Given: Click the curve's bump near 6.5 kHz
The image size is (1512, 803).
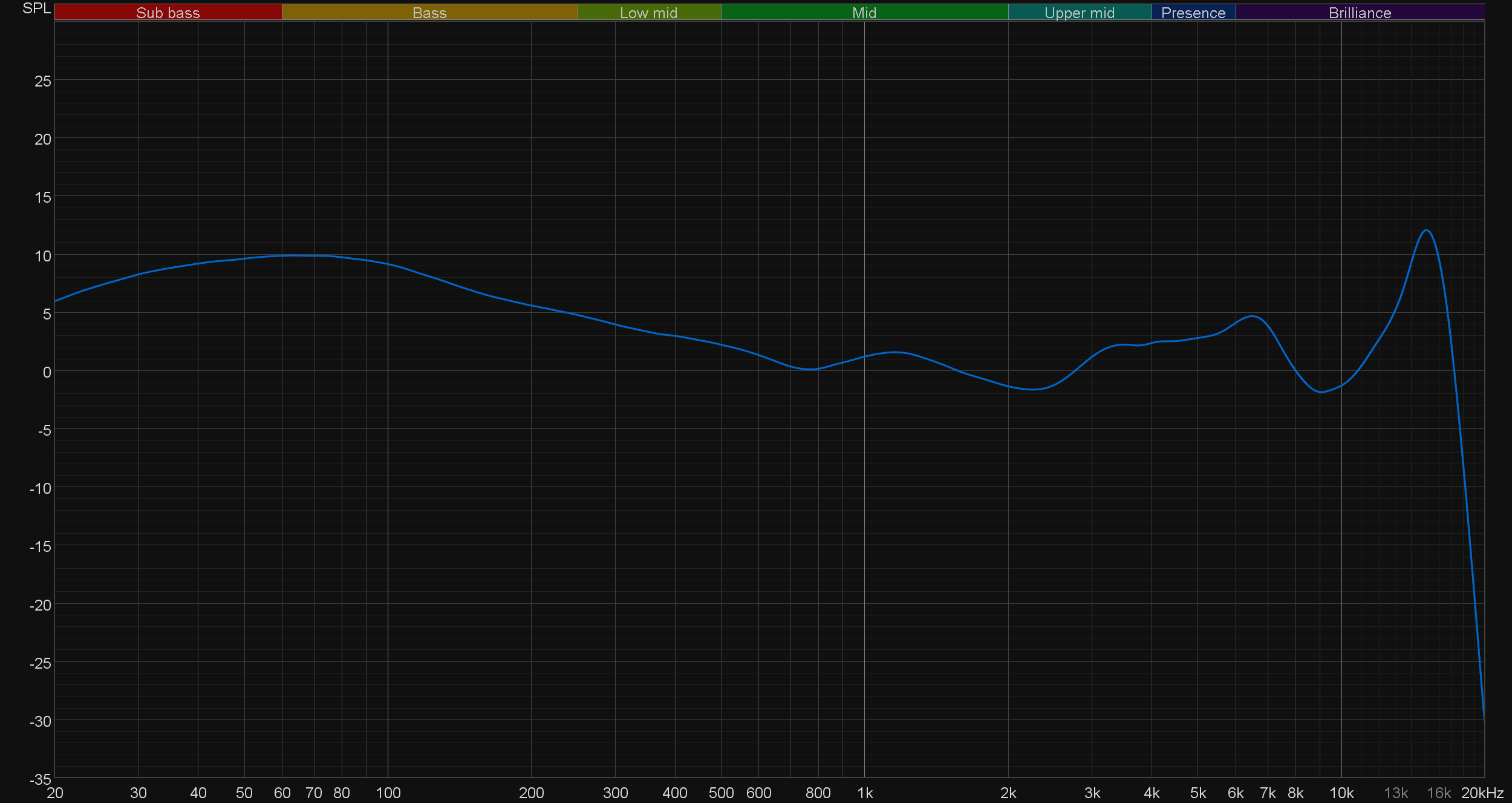Looking at the screenshot, I should (x=1252, y=316).
